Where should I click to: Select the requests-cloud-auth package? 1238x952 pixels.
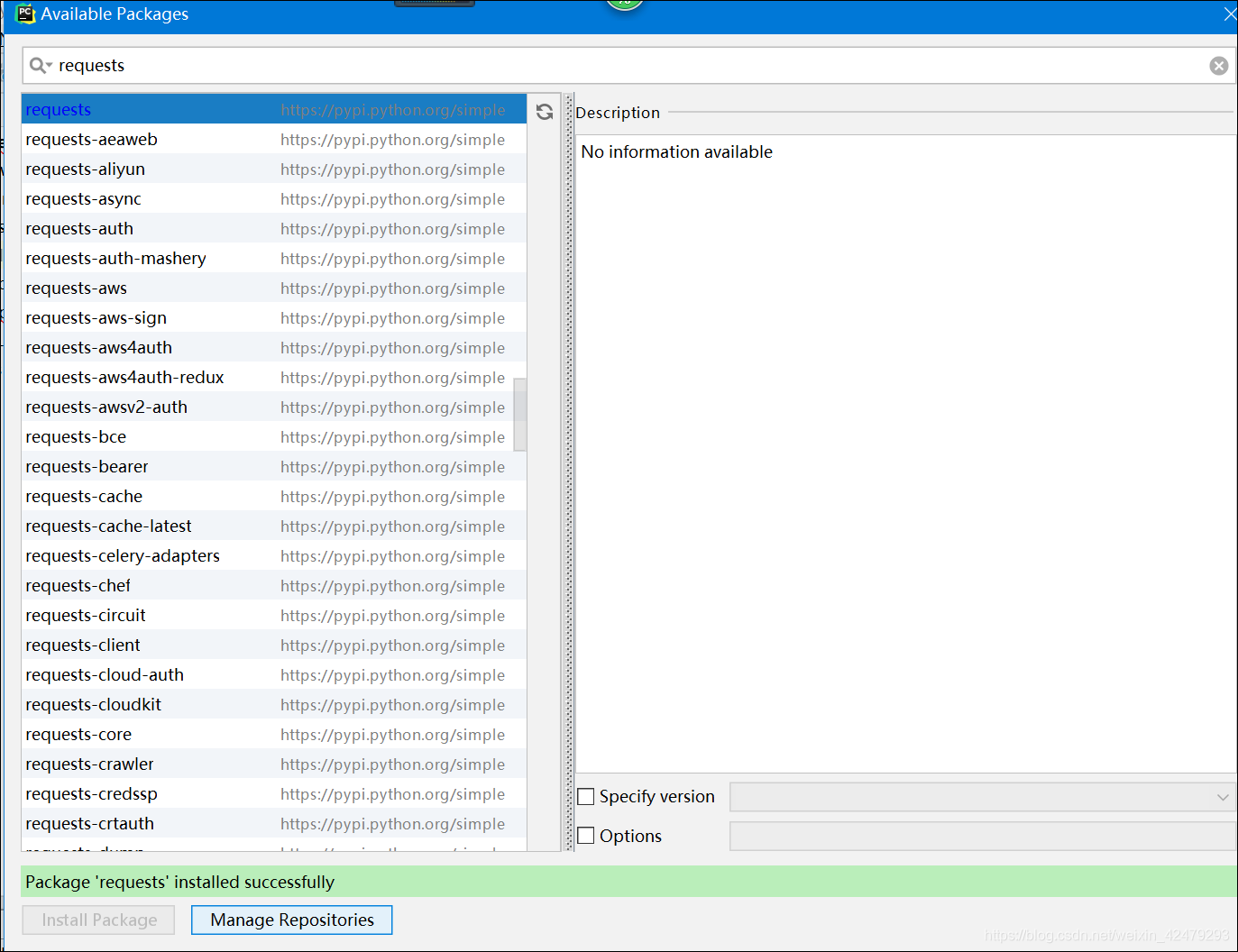coord(274,675)
